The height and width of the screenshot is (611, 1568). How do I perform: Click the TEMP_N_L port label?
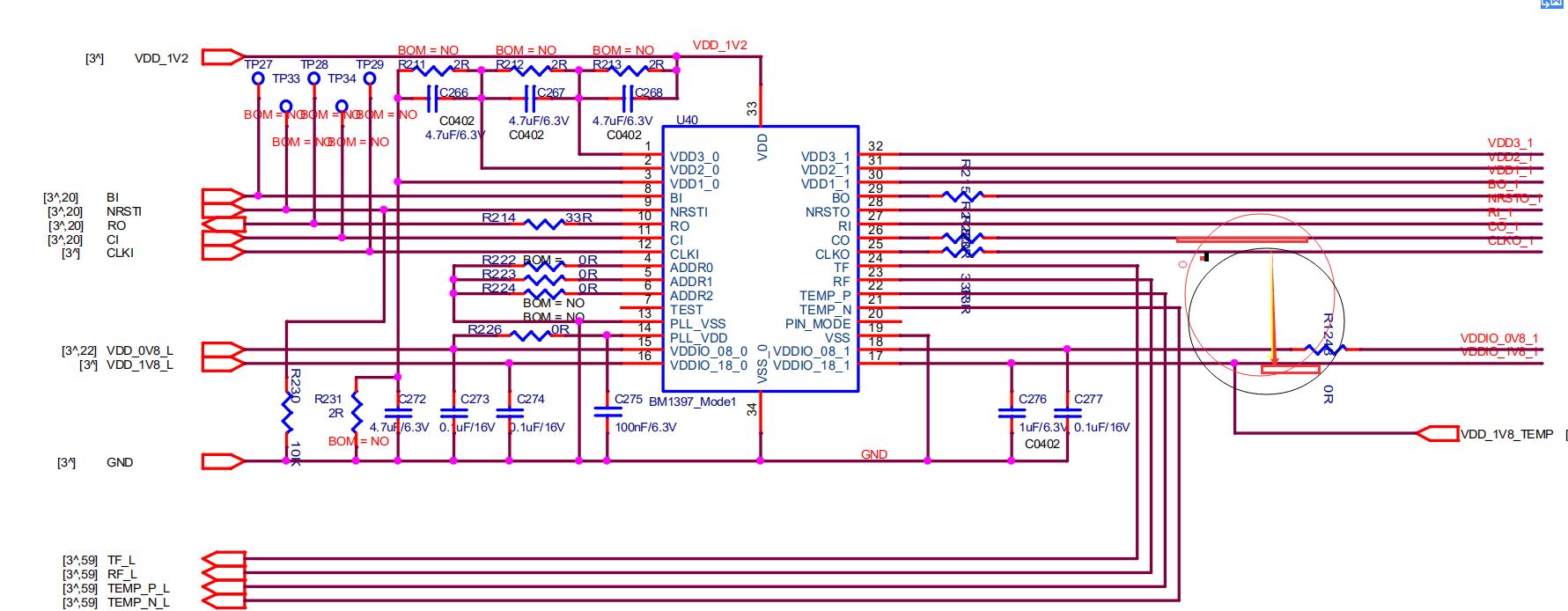pyautogui.click(x=138, y=602)
